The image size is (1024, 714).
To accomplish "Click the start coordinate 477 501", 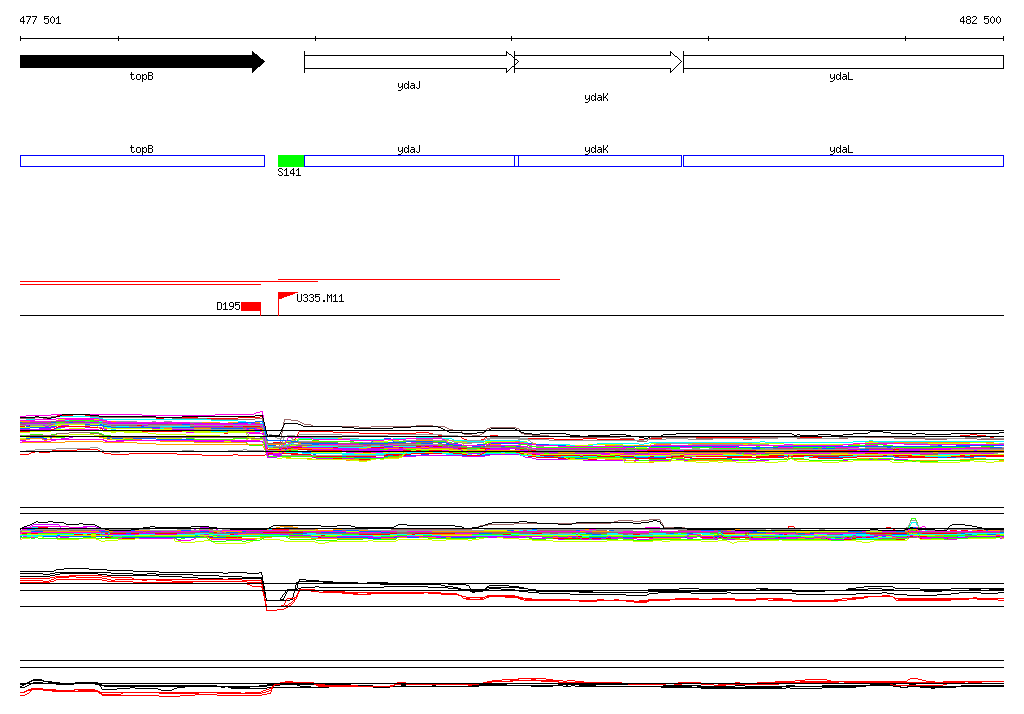I will click(40, 20).
